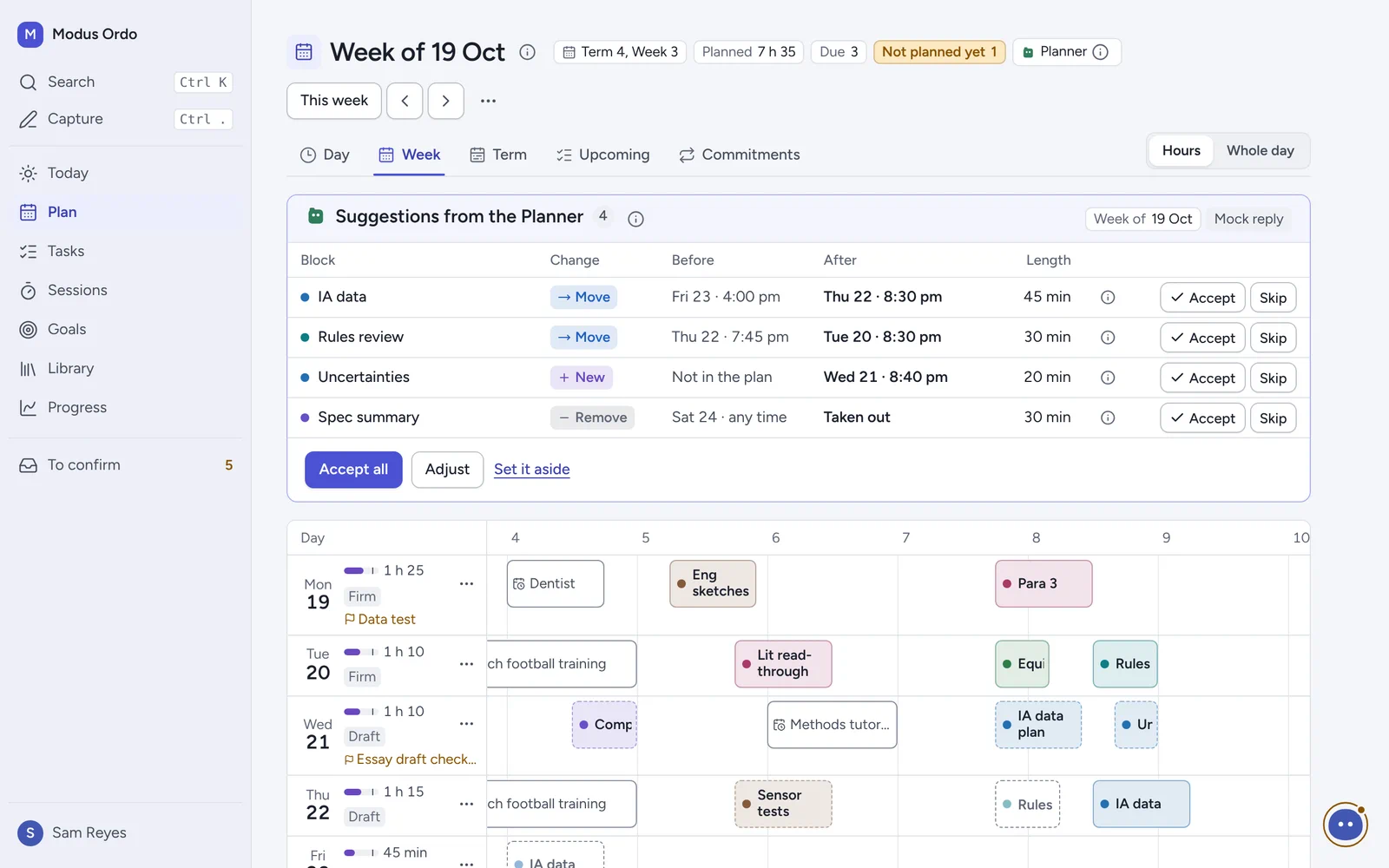Show info for the IA data suggestion row
Image resolution: width=1389 pixels, height=868 pixels.
1108,297
